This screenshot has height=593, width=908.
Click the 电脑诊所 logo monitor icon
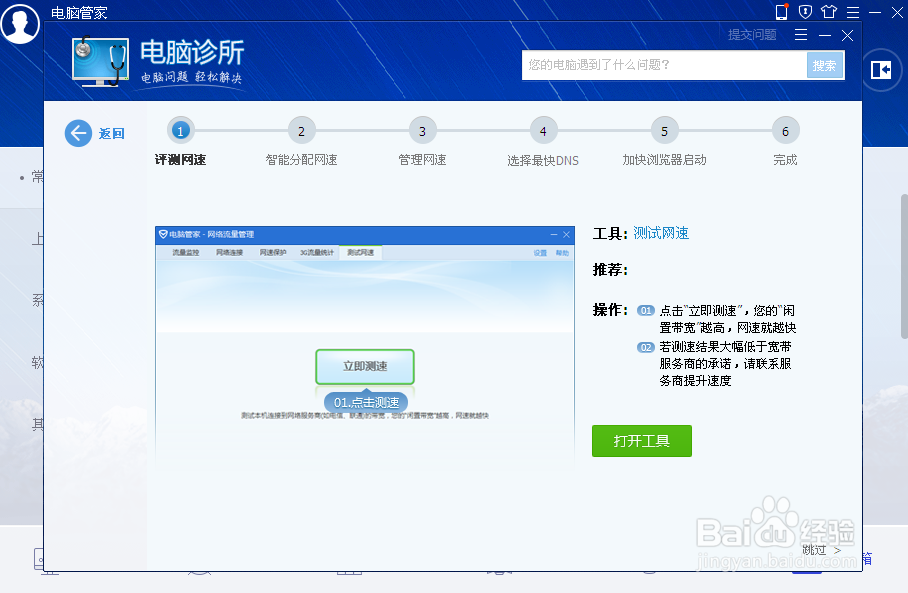coord(101,62)
